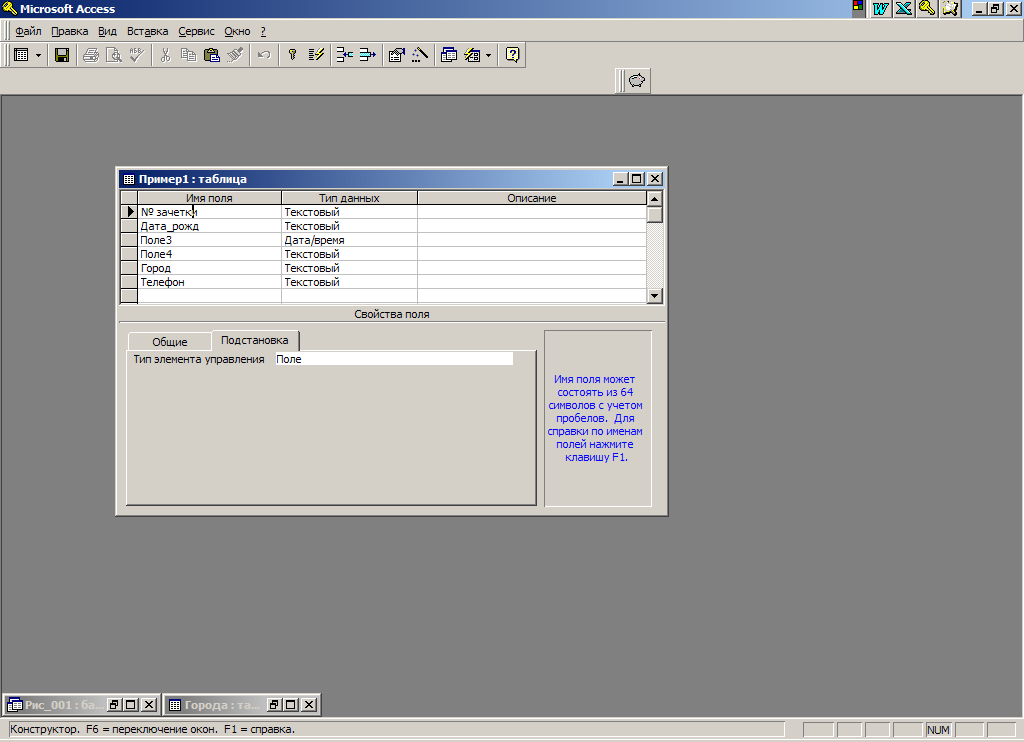1024x742 pixels.
Task: Restore the minimized Города table window
Action: [x=274, y=705]
